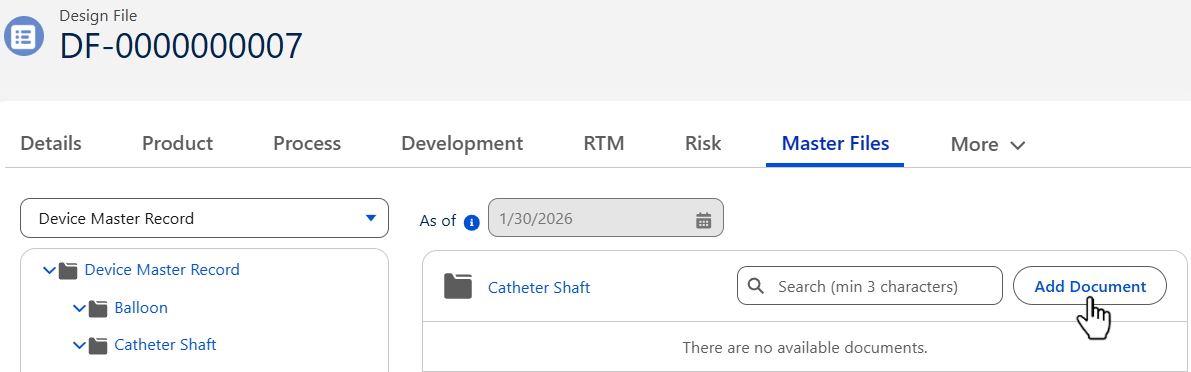Click the Balloon folder icon in tree
The image size is (1191, 372).
point(98,308)
